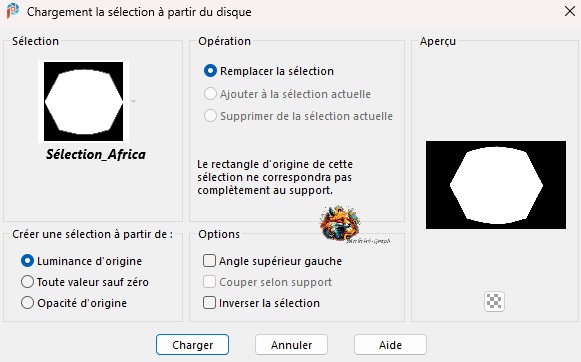This screenshot has width=581, height=362.
Task: Open help with the Aide button
Action: [390, 345]
